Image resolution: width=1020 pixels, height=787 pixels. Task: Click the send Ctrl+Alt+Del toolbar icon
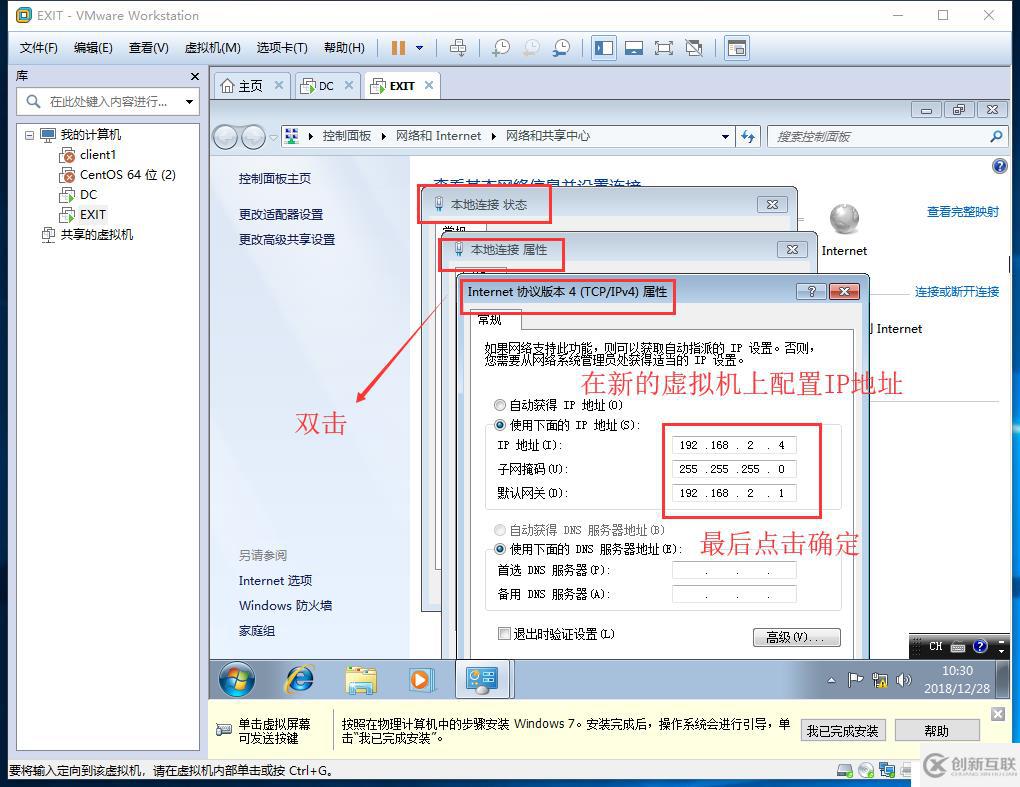[x=458, y=47]
